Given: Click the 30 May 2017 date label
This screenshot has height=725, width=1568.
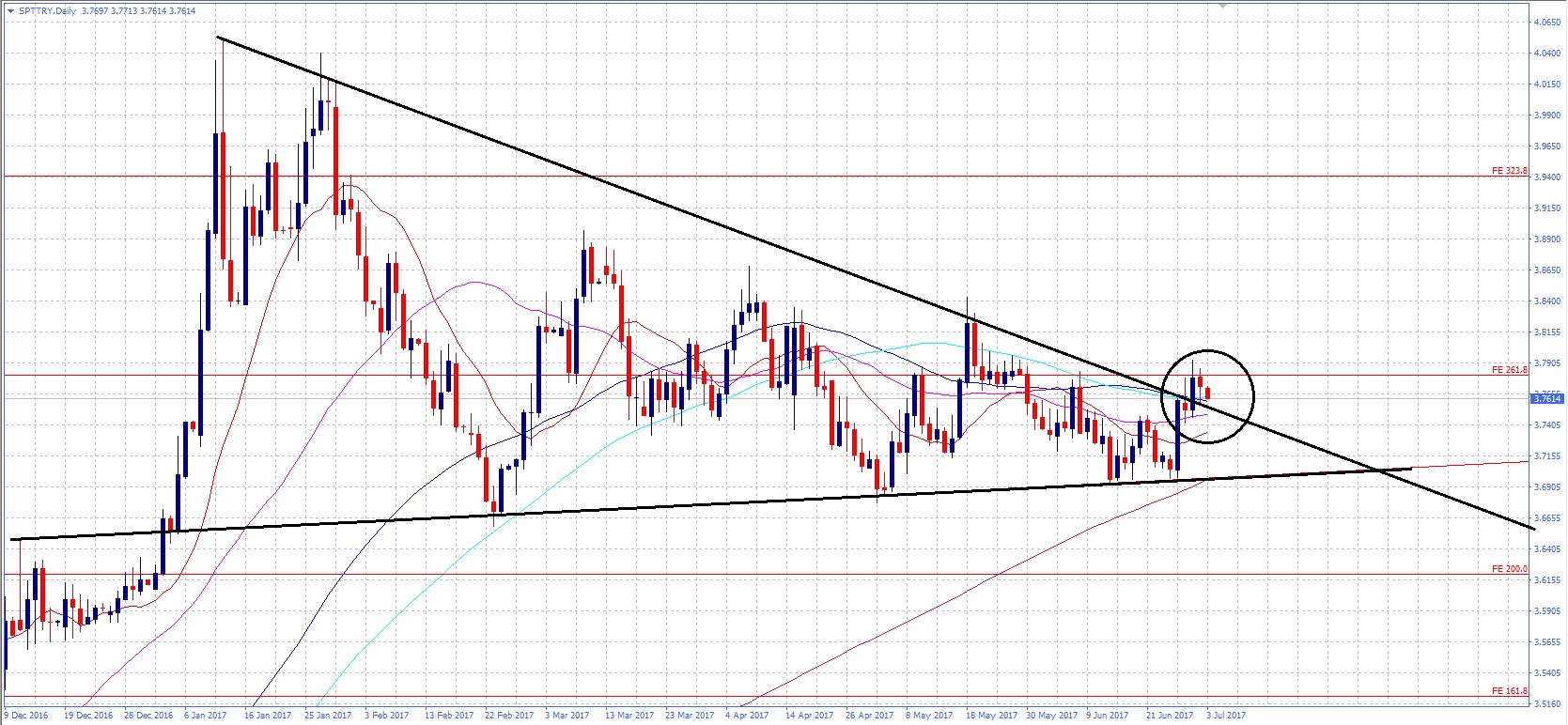Looking at the screenshot, I should (x=1050, y=716).
